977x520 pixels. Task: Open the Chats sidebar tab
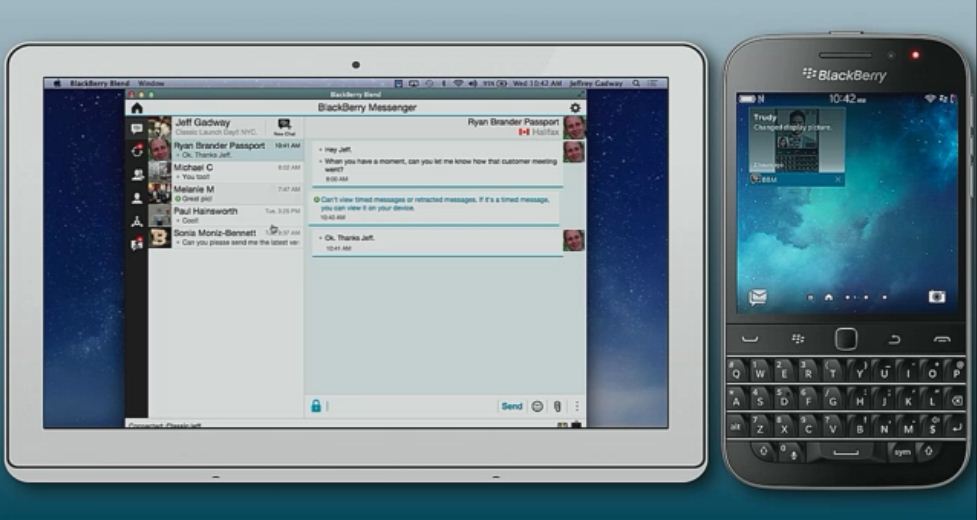click(137, 129)
